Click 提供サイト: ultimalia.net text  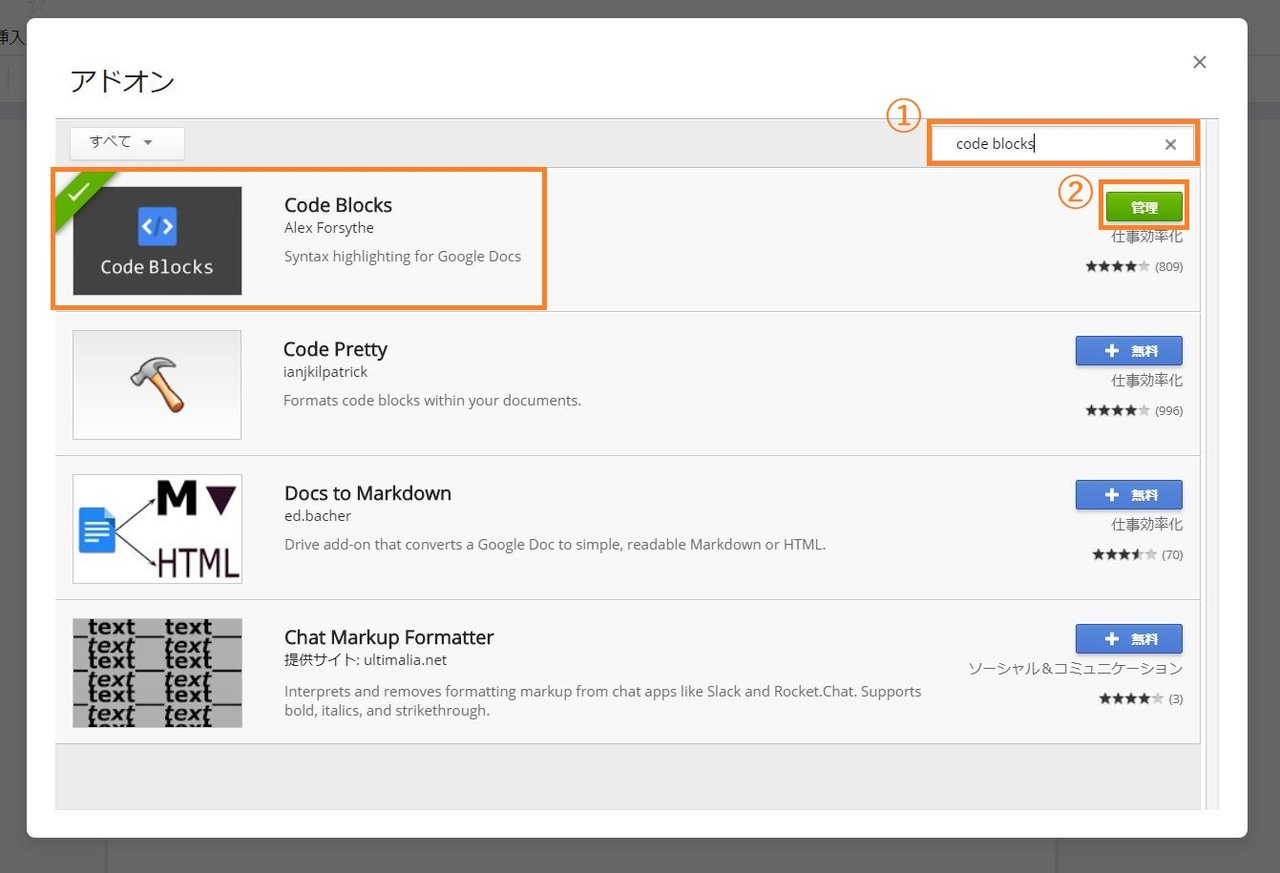tap(366, 660)
